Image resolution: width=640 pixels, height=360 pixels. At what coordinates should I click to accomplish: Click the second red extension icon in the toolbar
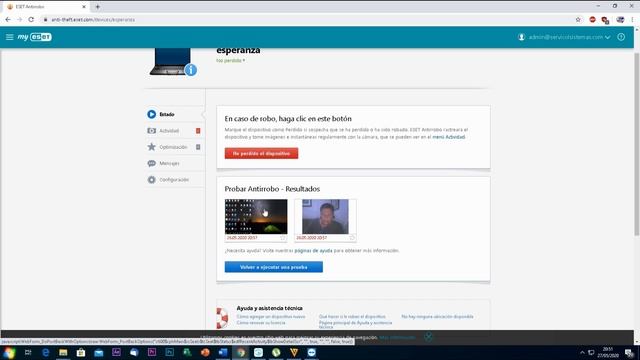[x=605, y=20]
